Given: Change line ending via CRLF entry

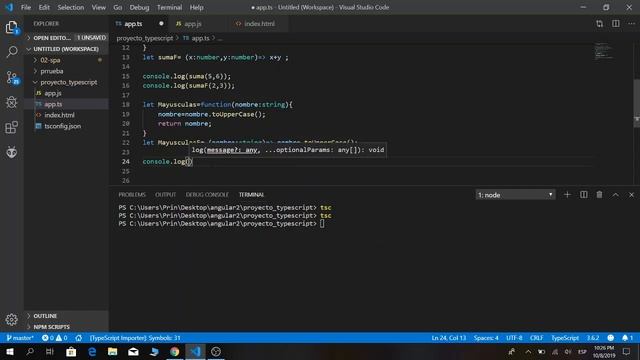Looking at the screenshot, I should pos(536,338).
